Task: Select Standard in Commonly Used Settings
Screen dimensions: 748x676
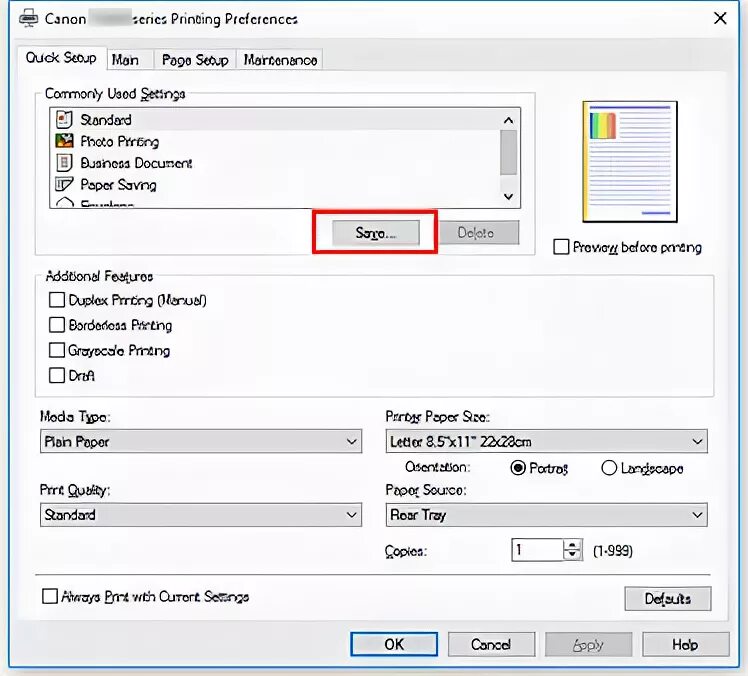Action: [275, 119]
